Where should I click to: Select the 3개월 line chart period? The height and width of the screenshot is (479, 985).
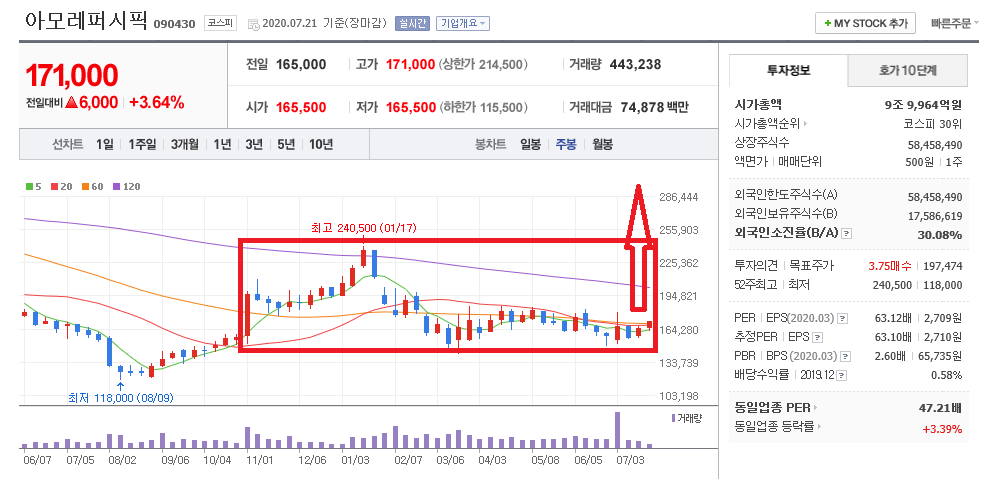click(x=185, y=144)
